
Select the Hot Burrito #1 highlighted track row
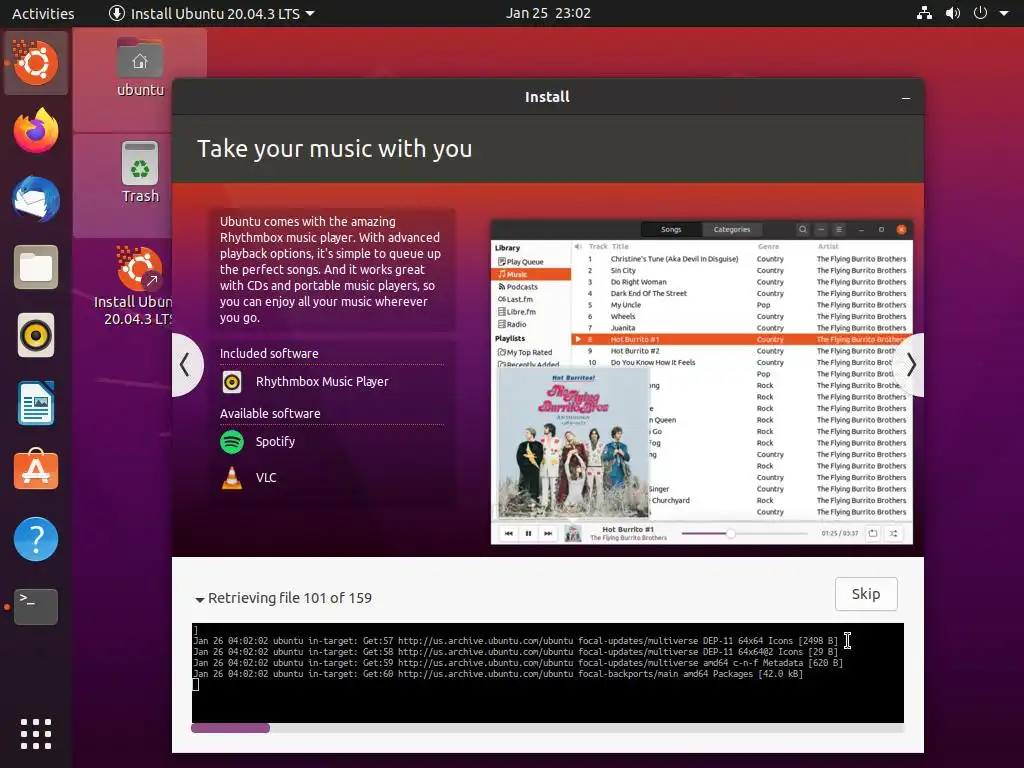pyautogui.click(x=742, y=340)
